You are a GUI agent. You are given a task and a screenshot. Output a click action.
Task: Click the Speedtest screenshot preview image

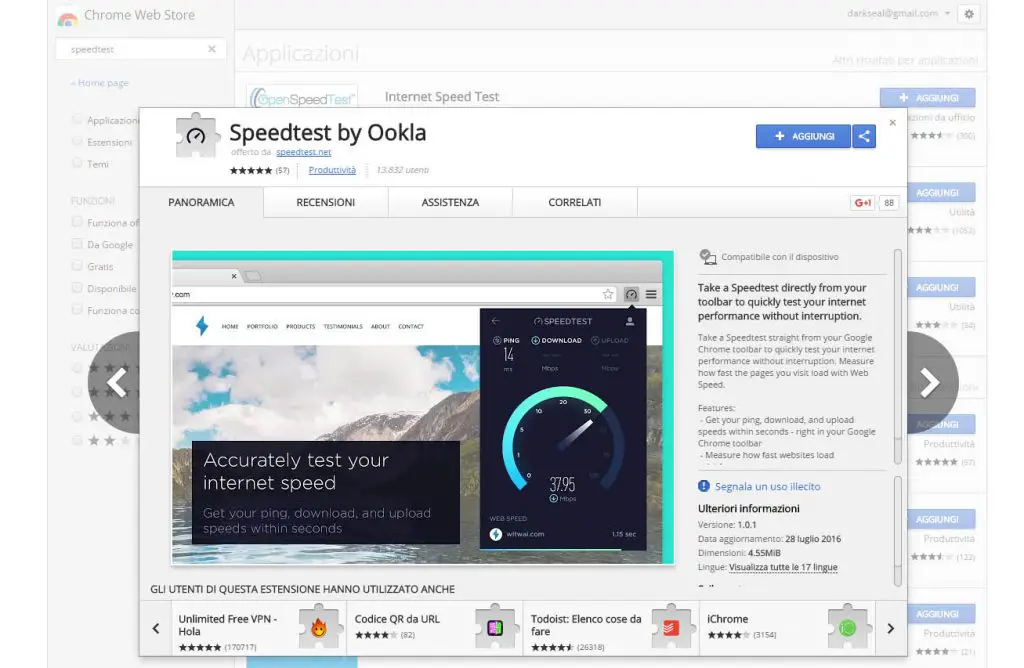pyautogui.click(x=423, y=407)
